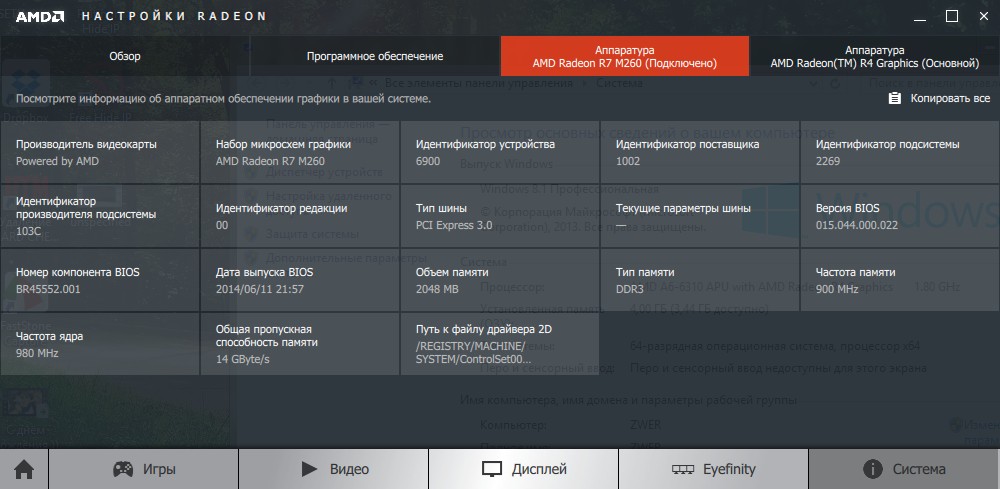
Task: Click the Home icon in bottom bar
Action: click(23, 469)
